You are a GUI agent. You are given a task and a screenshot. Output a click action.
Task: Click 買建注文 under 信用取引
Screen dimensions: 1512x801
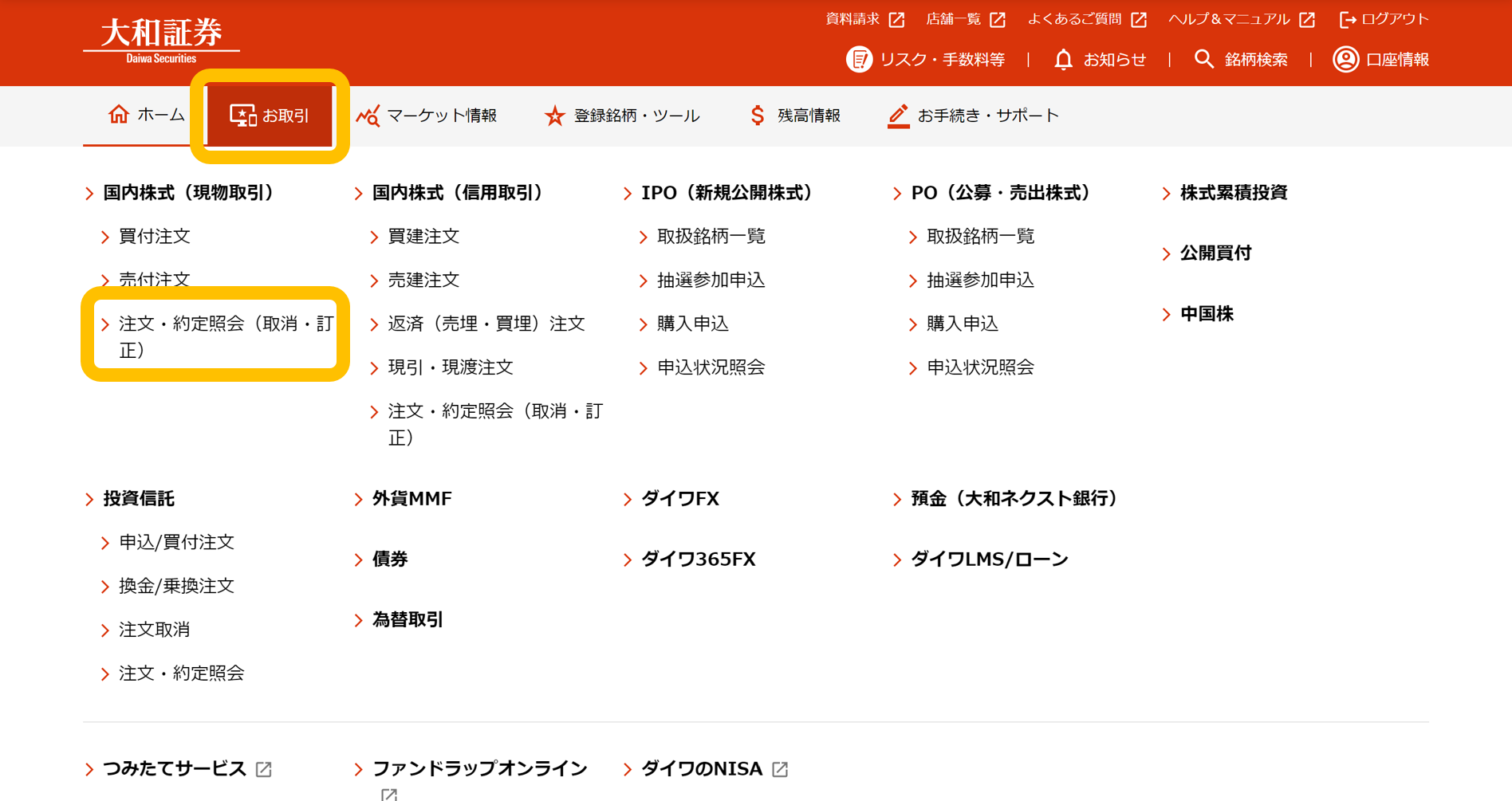point(423,237)
